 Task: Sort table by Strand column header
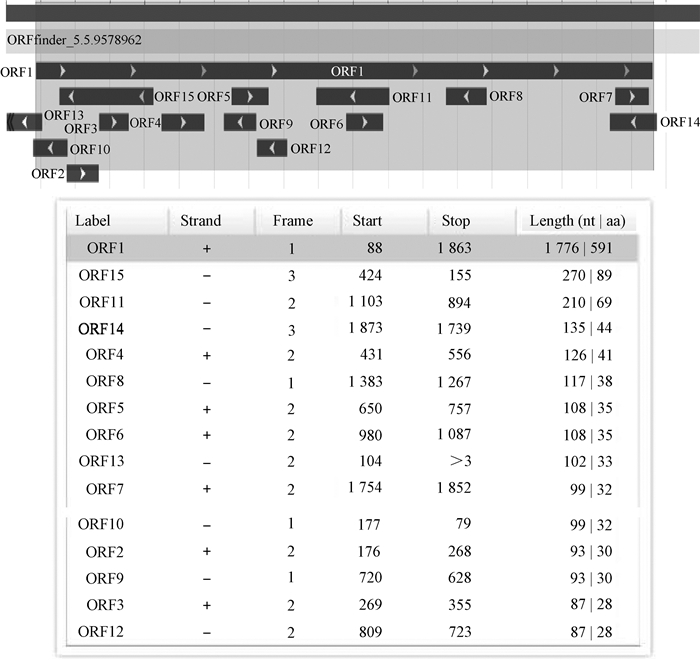[200, 221]
